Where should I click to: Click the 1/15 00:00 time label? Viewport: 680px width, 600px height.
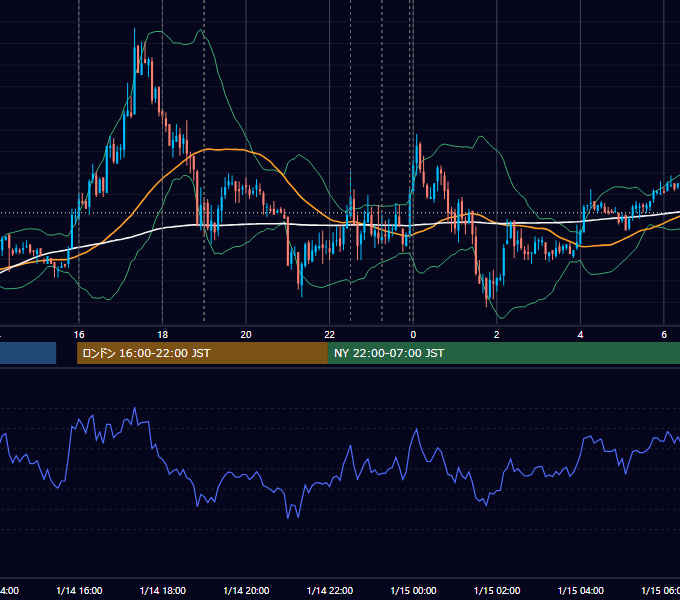point(413,590)
